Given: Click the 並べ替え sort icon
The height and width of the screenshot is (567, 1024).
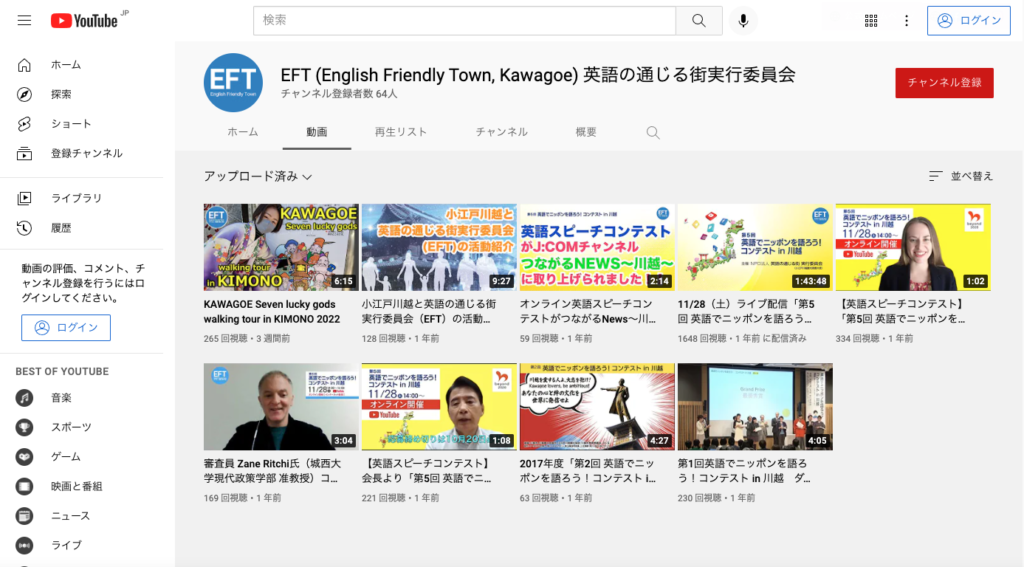Looking at the screenshot, I should click(x=935, y=176).
